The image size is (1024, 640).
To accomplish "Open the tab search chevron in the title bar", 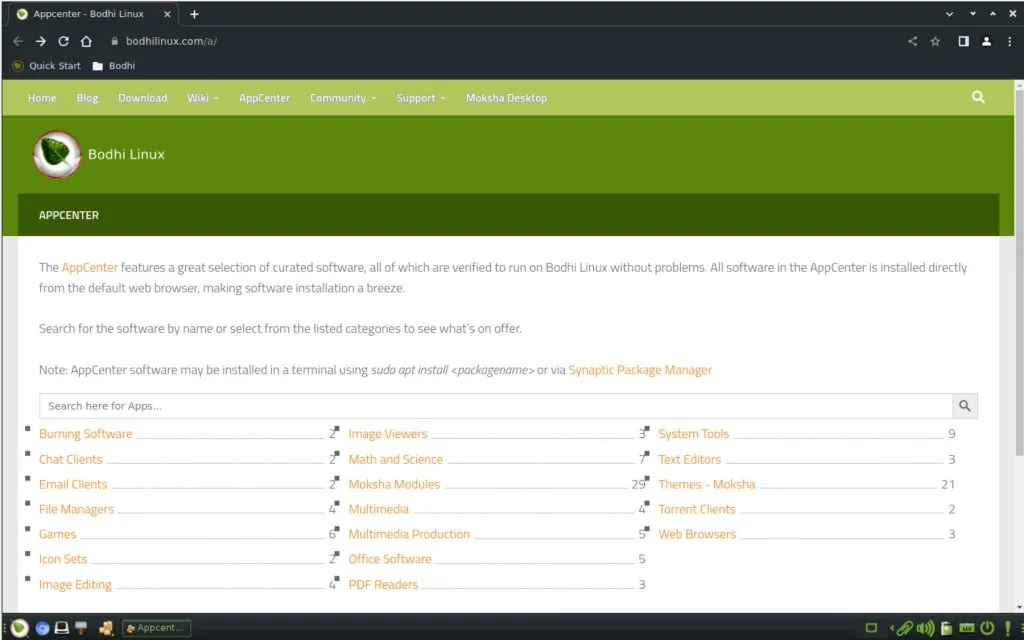I will pyautogui.click(x=949, y=14).
